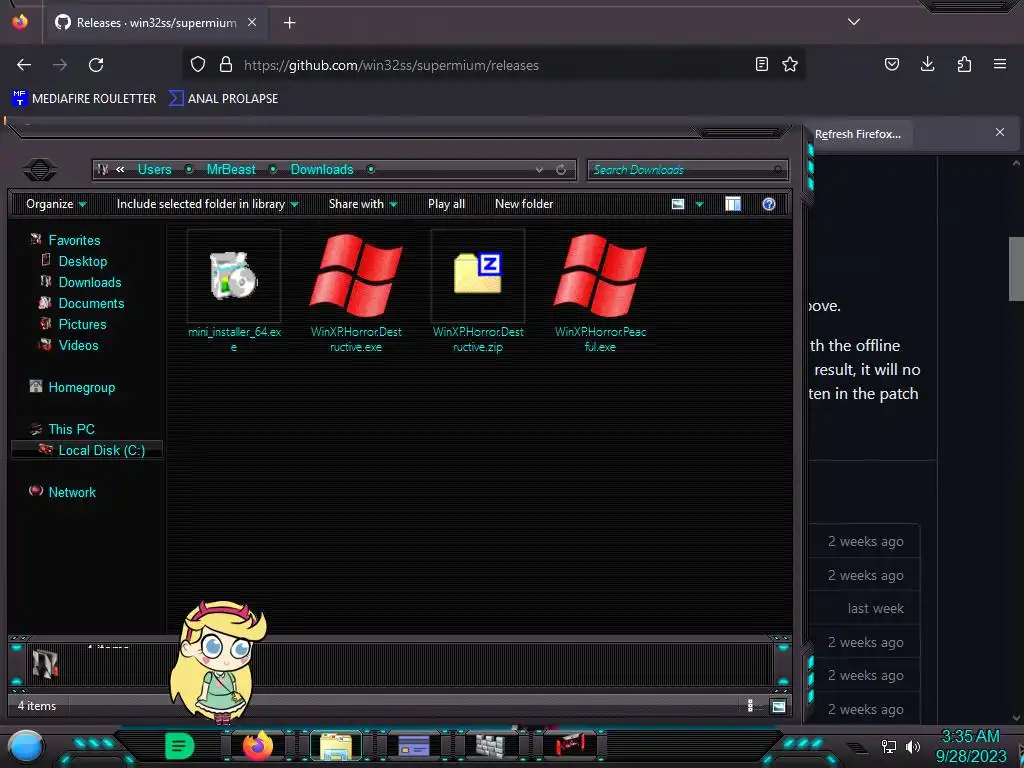Switch to details view in status bar
This screenshot has width=1024, height=768.
click(x=750, y=705)
